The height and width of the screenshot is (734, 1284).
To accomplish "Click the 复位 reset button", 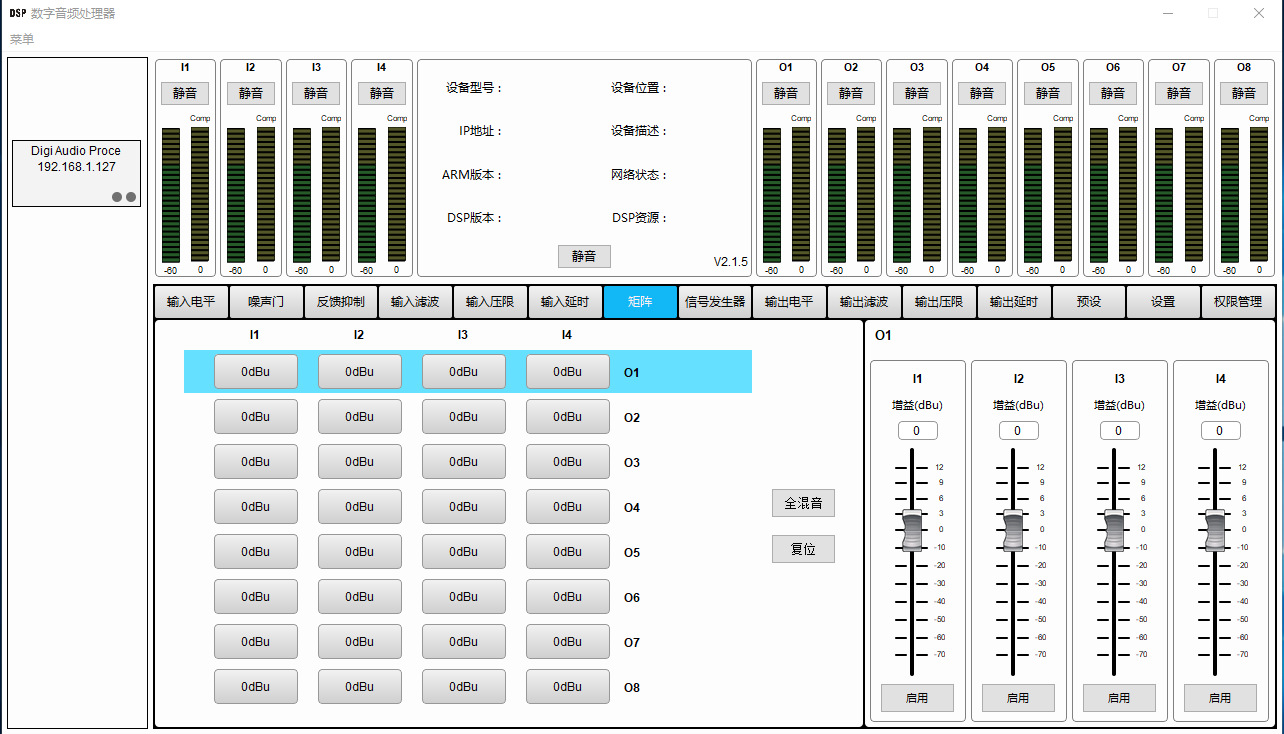I will (x=803, y=549).
